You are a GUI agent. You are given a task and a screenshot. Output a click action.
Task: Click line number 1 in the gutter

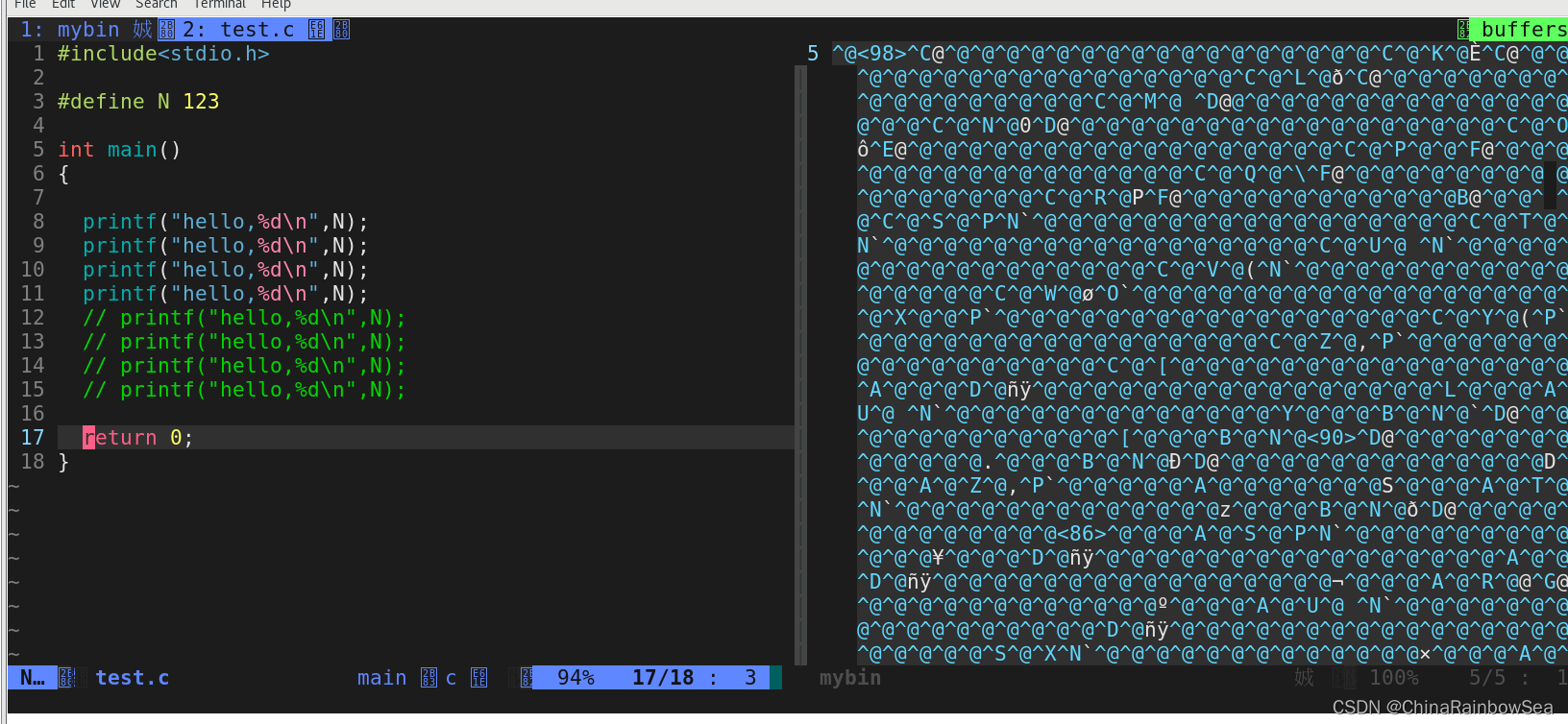[x=38, y=54]
